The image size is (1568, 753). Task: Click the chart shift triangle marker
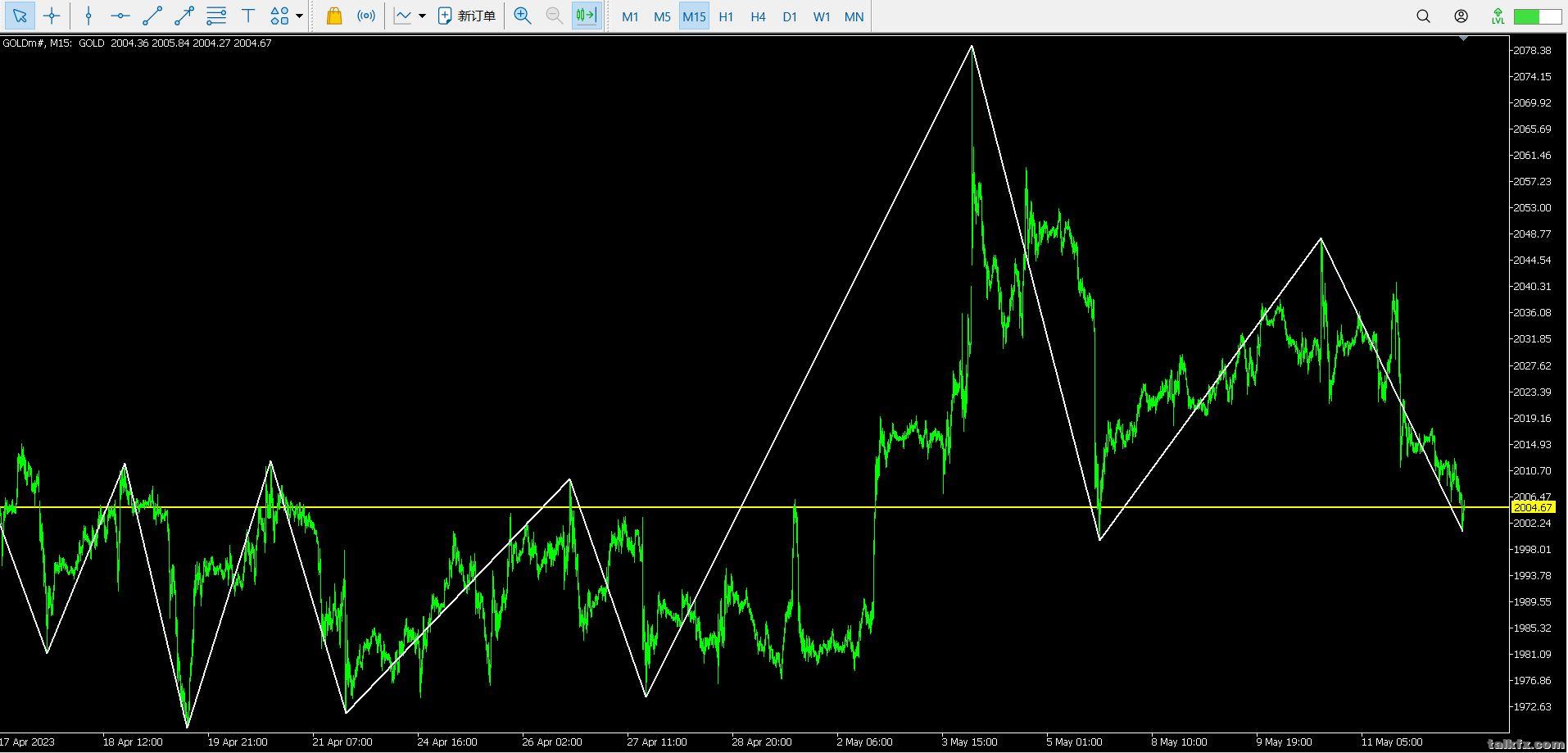[x=1463, y=38]
